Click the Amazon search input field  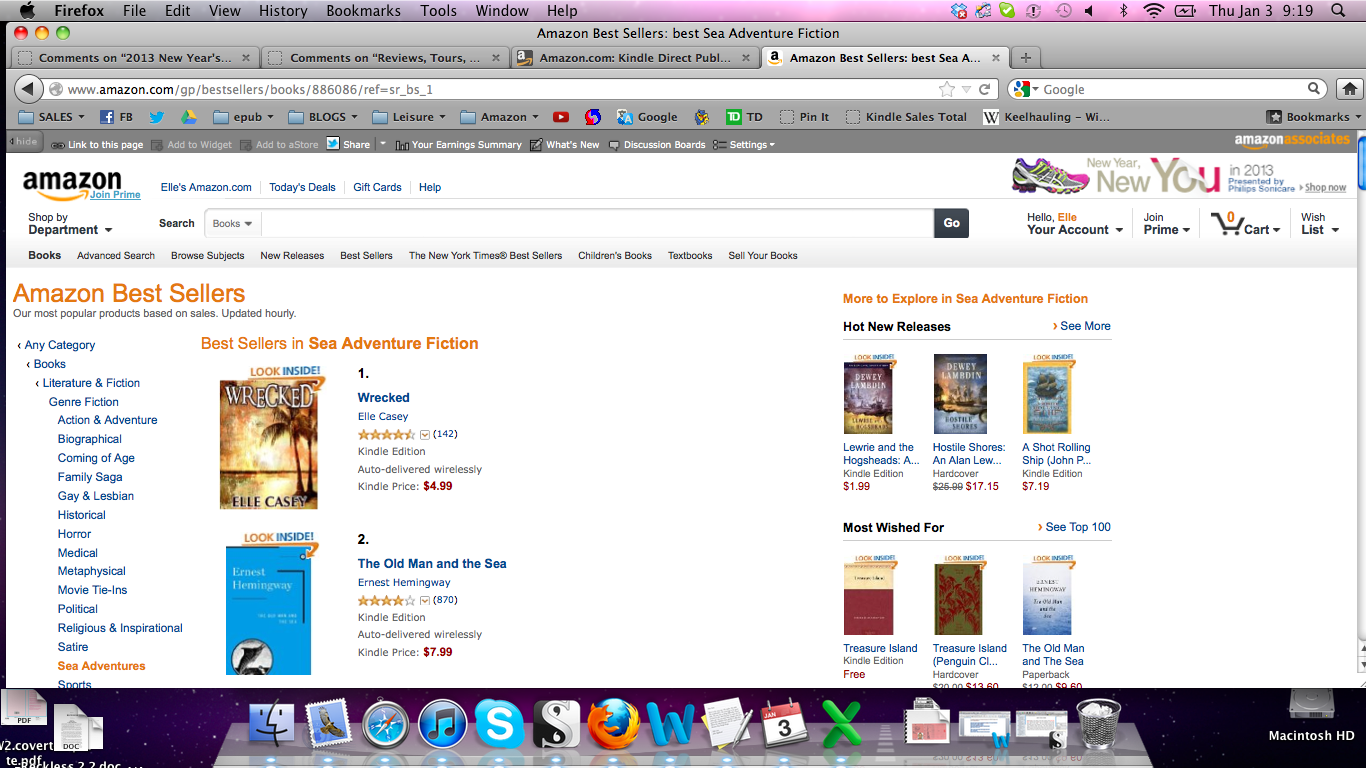[x=597, y=223]
